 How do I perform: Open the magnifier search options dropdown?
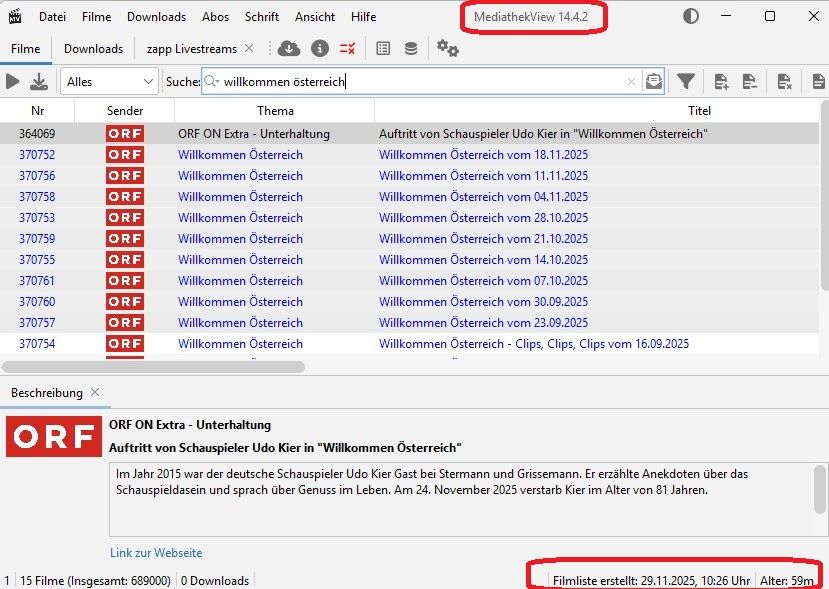pos(212,82)
